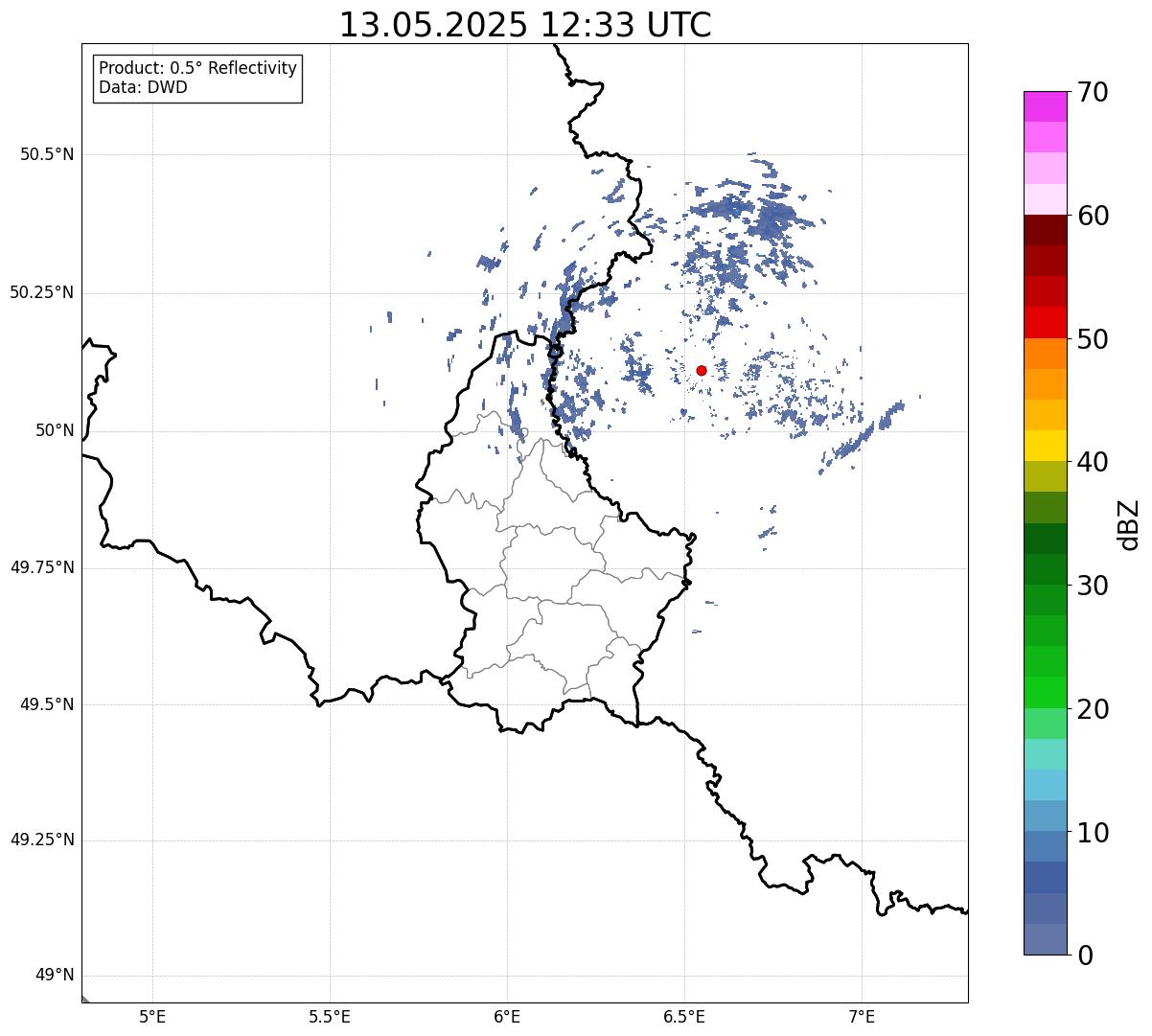Pick the olive swatch just below 40 dBZ

(1045, 476)
